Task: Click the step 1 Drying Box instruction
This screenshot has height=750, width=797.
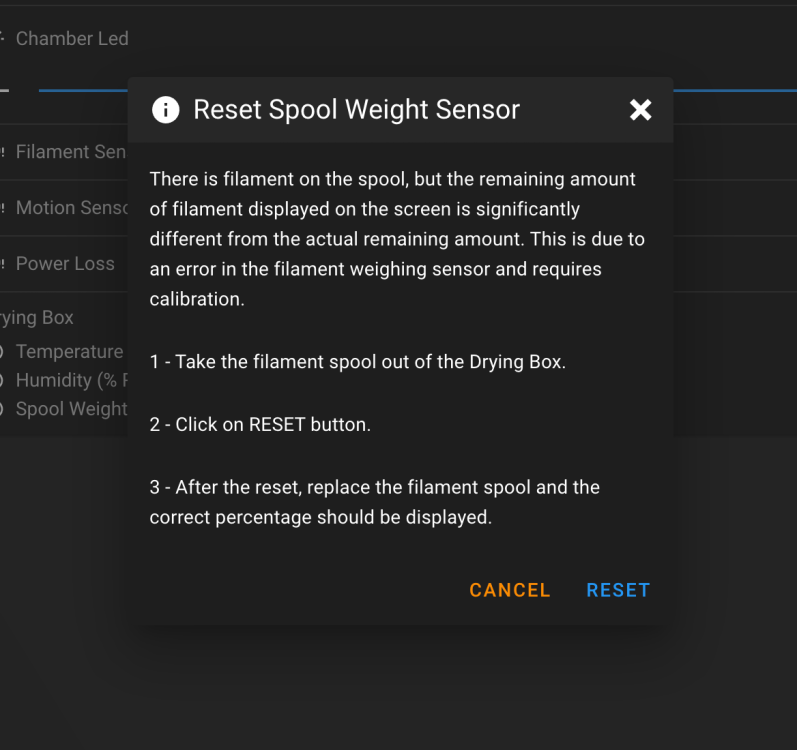Action: click(358, 362)
